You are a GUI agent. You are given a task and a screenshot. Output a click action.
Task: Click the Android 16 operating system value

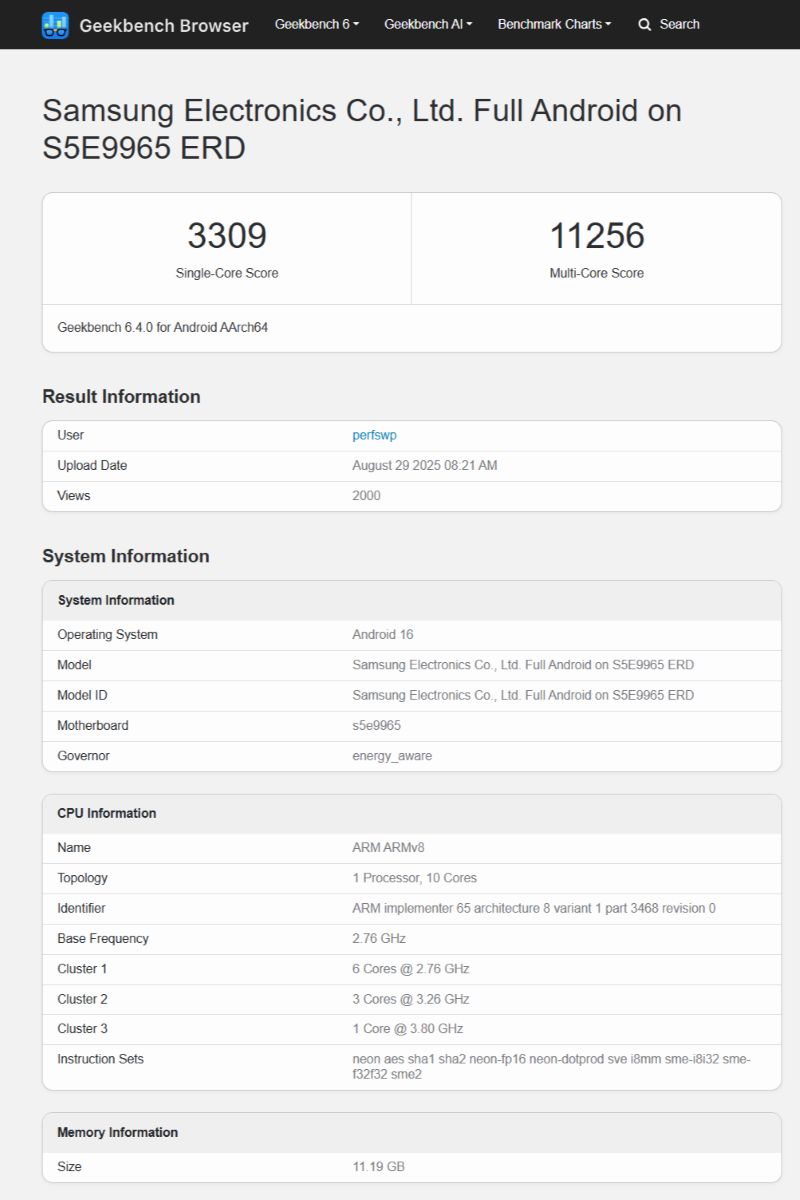(x=383, y=635)
